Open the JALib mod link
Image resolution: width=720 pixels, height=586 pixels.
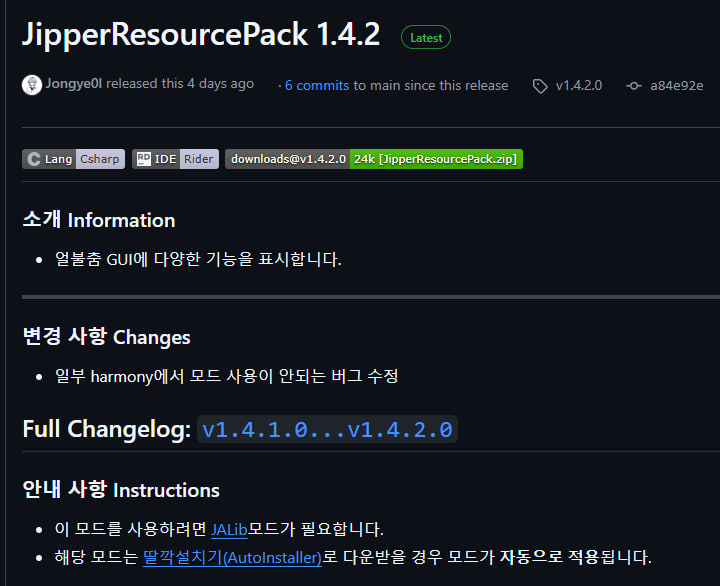(x=229, y=530)
